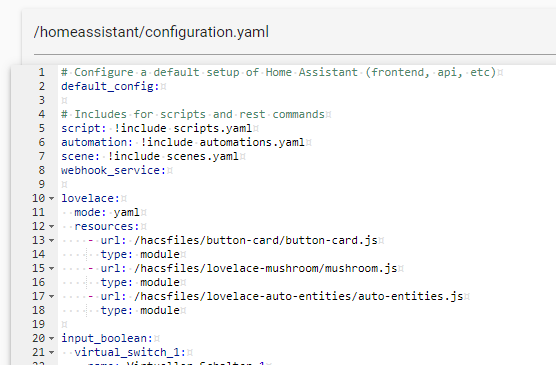Click the 'script: !include scripts.yaml' line

pos(156,128)
